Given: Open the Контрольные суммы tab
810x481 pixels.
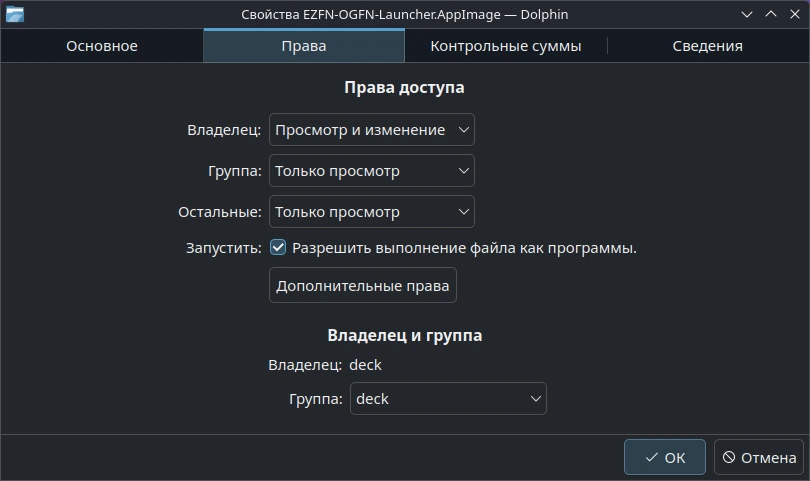Looking at the screenshot, I should point(506,46).
